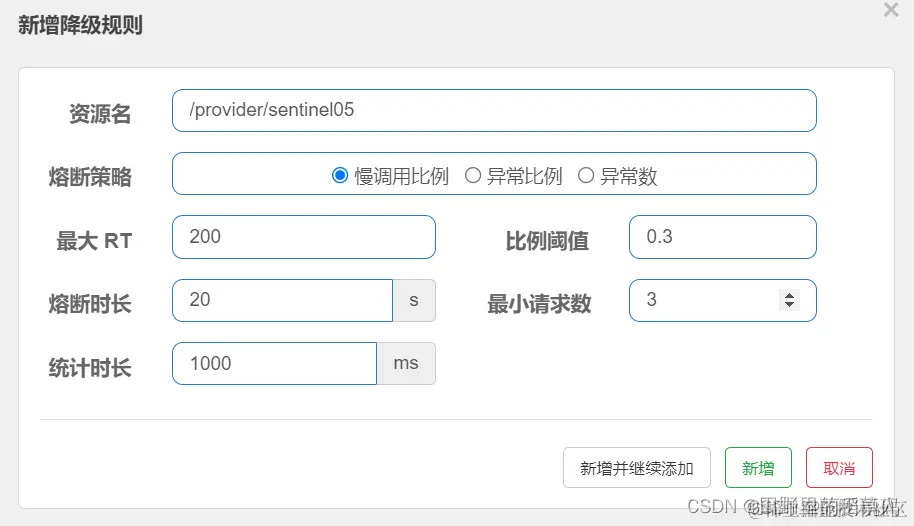Select the 慢调用比例 radio option
This screenshot has height=526, width=914.
click(x=340, y=176)
